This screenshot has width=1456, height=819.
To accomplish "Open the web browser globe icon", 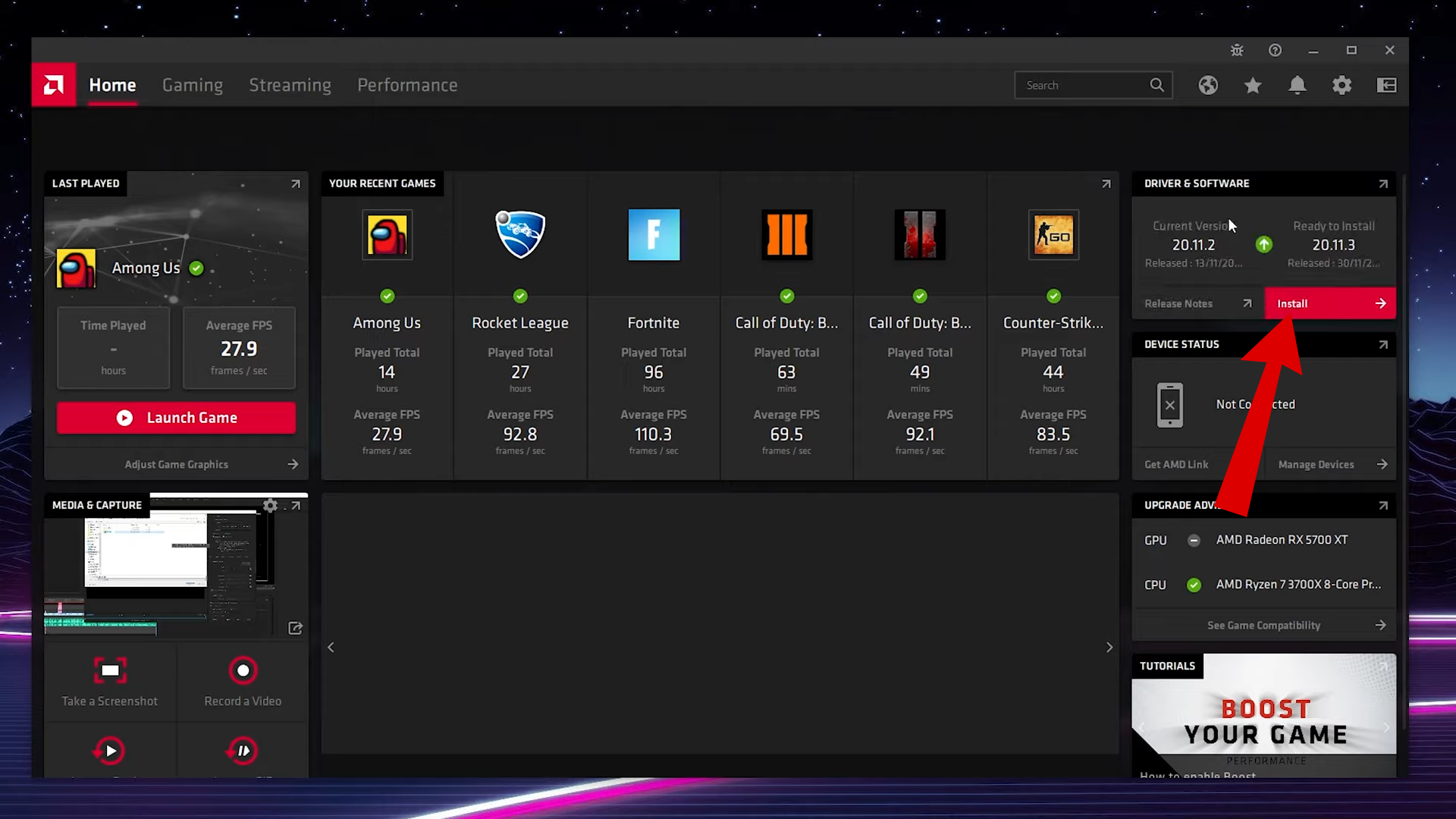I will coord(1208,85).
